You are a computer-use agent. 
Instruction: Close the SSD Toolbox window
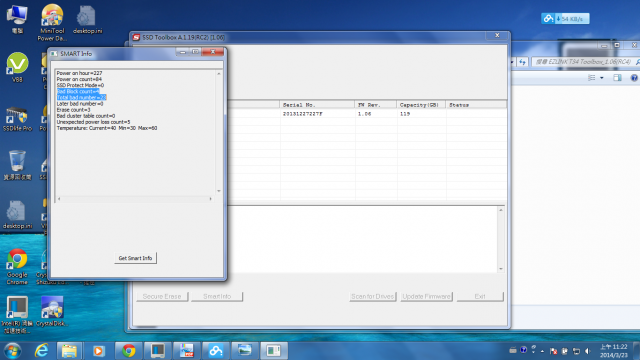497,36
